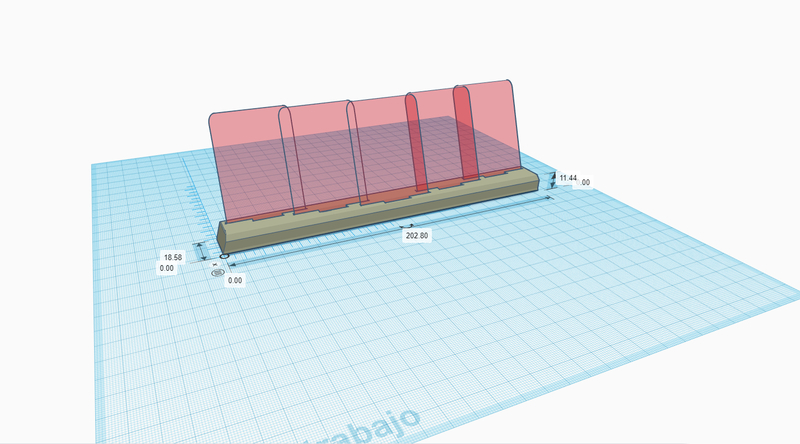
Task: Select the 0.00 offset below 18.58
Action: pyautogui.click(x=166, y=268)
